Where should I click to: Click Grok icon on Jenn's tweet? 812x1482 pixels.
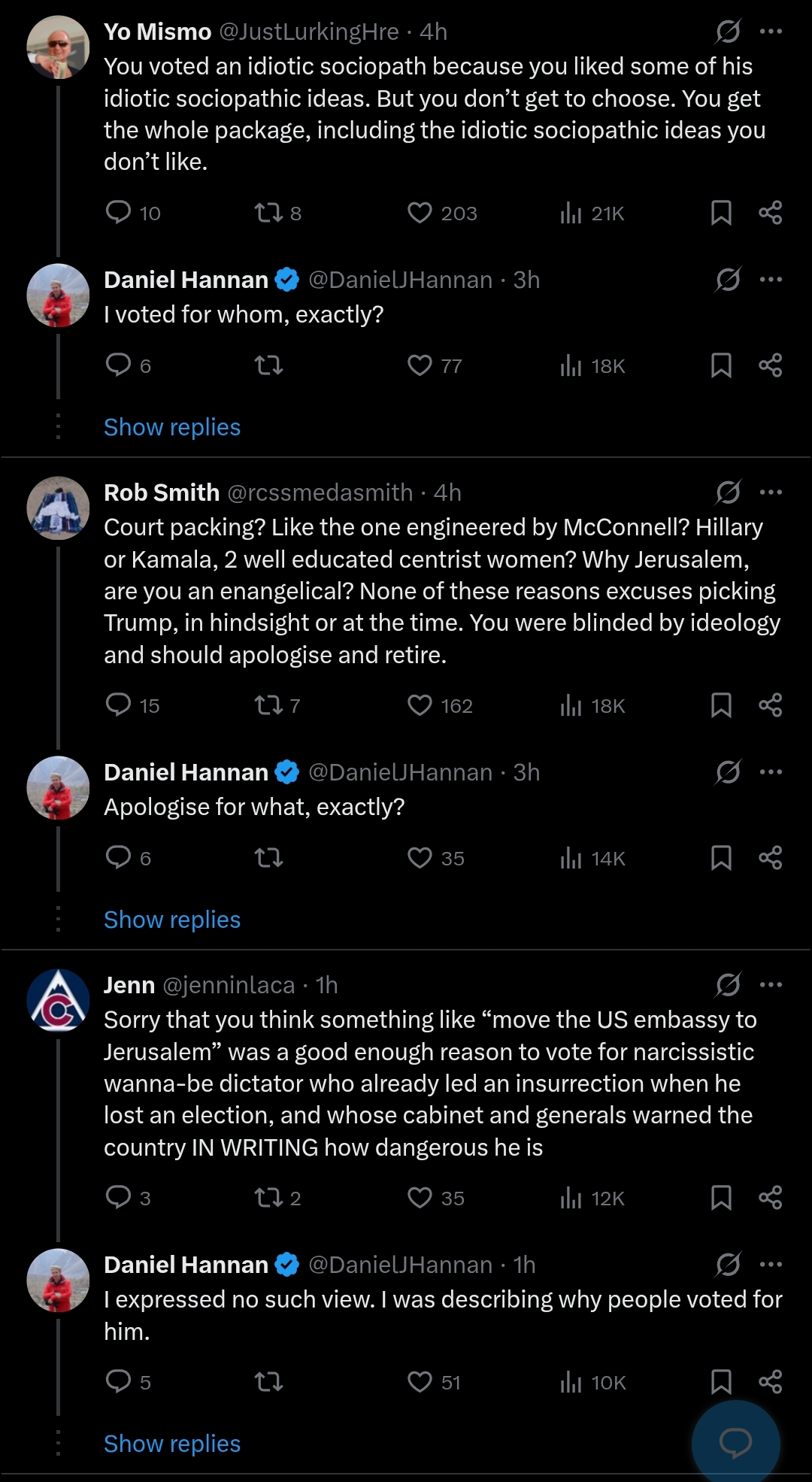(728, 984)
